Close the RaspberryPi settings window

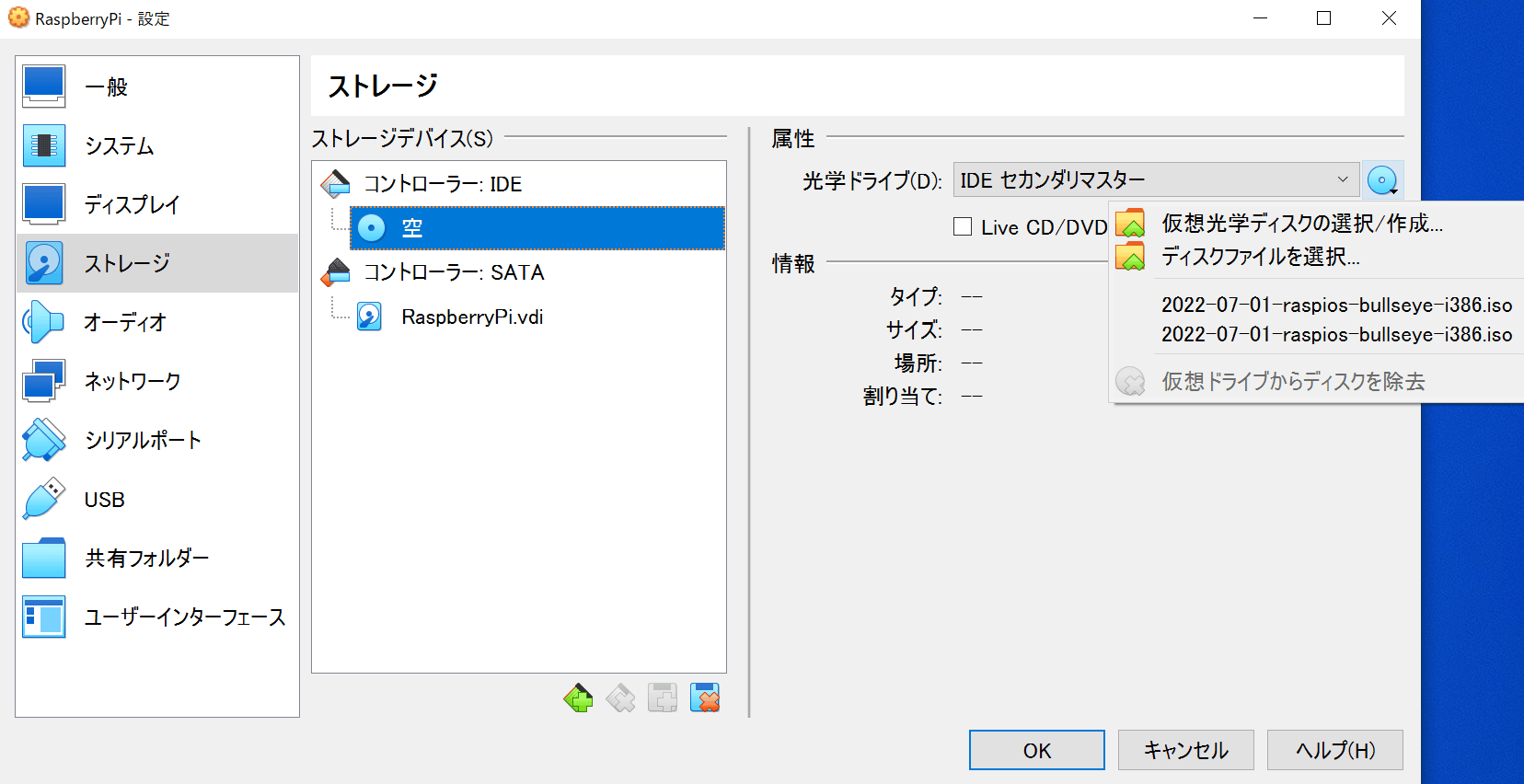click(x=1389, y=18)
